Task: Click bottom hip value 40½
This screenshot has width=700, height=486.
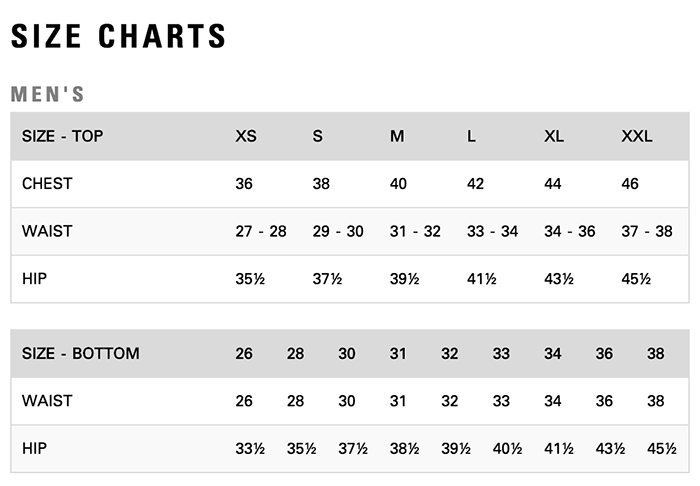Action: (x=508, y=449)
